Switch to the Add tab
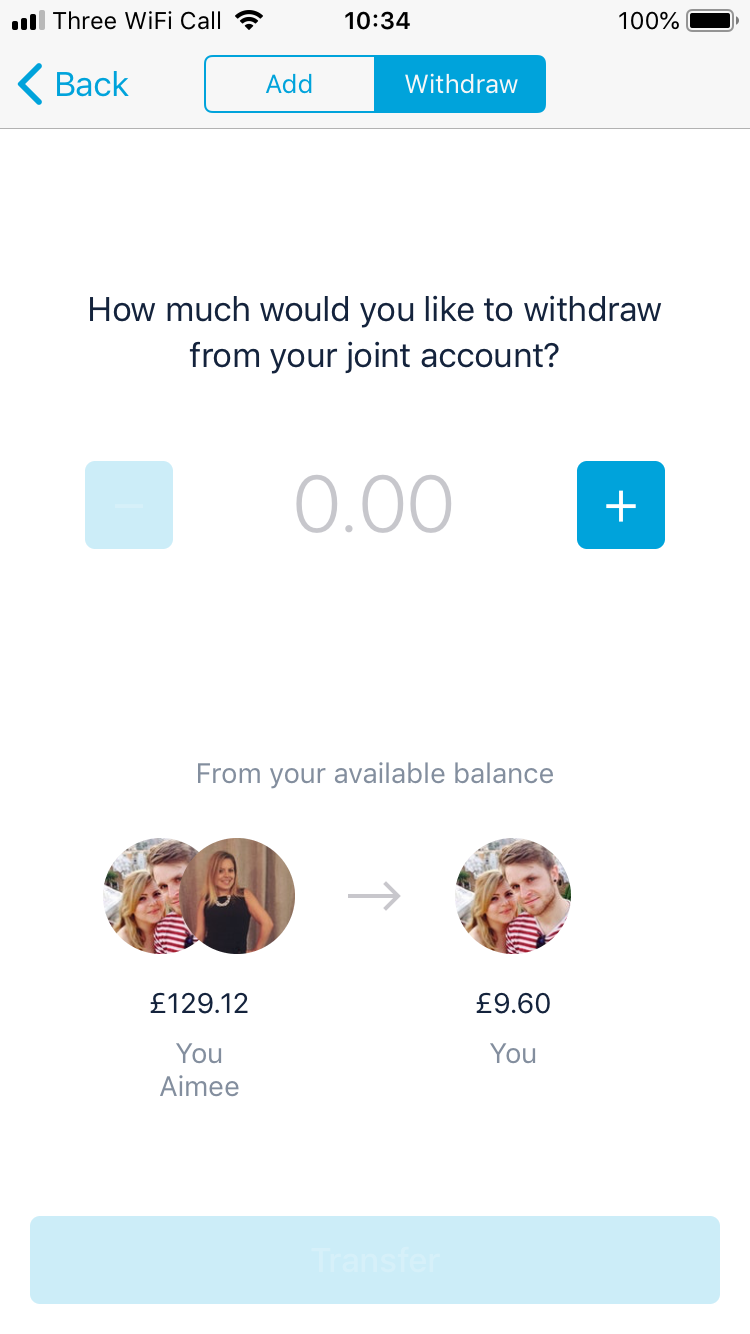 click(x=289, y=84)
